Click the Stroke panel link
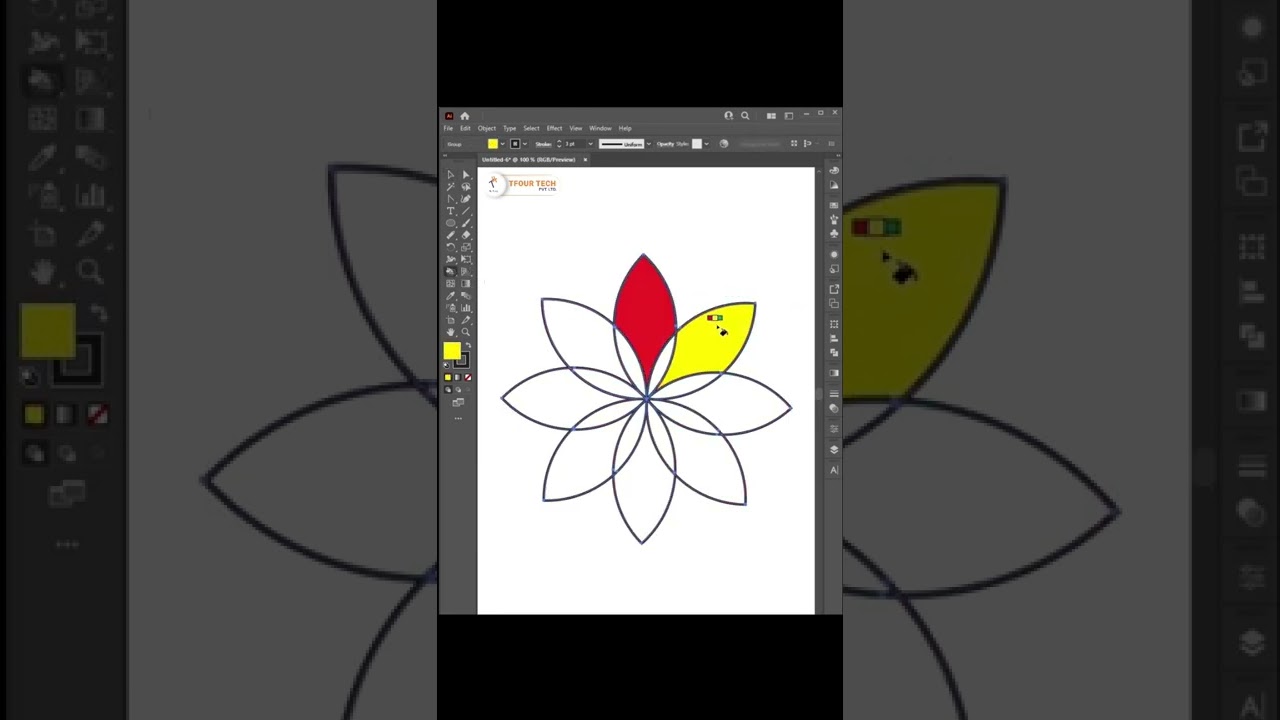 543,144
